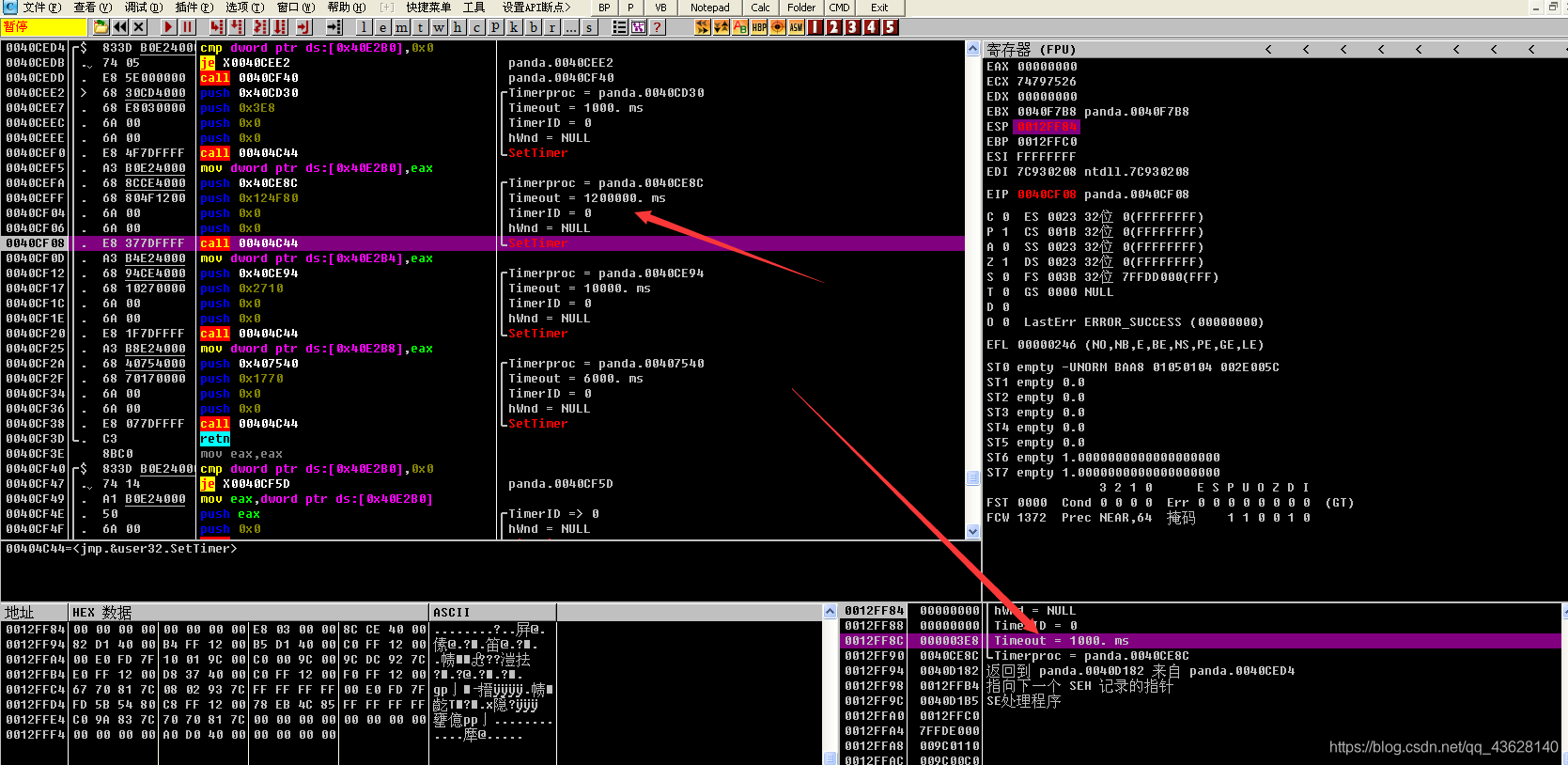Open the Log window (l)
The width and height of the screenshot is (1568, 765).
point(364,27)
